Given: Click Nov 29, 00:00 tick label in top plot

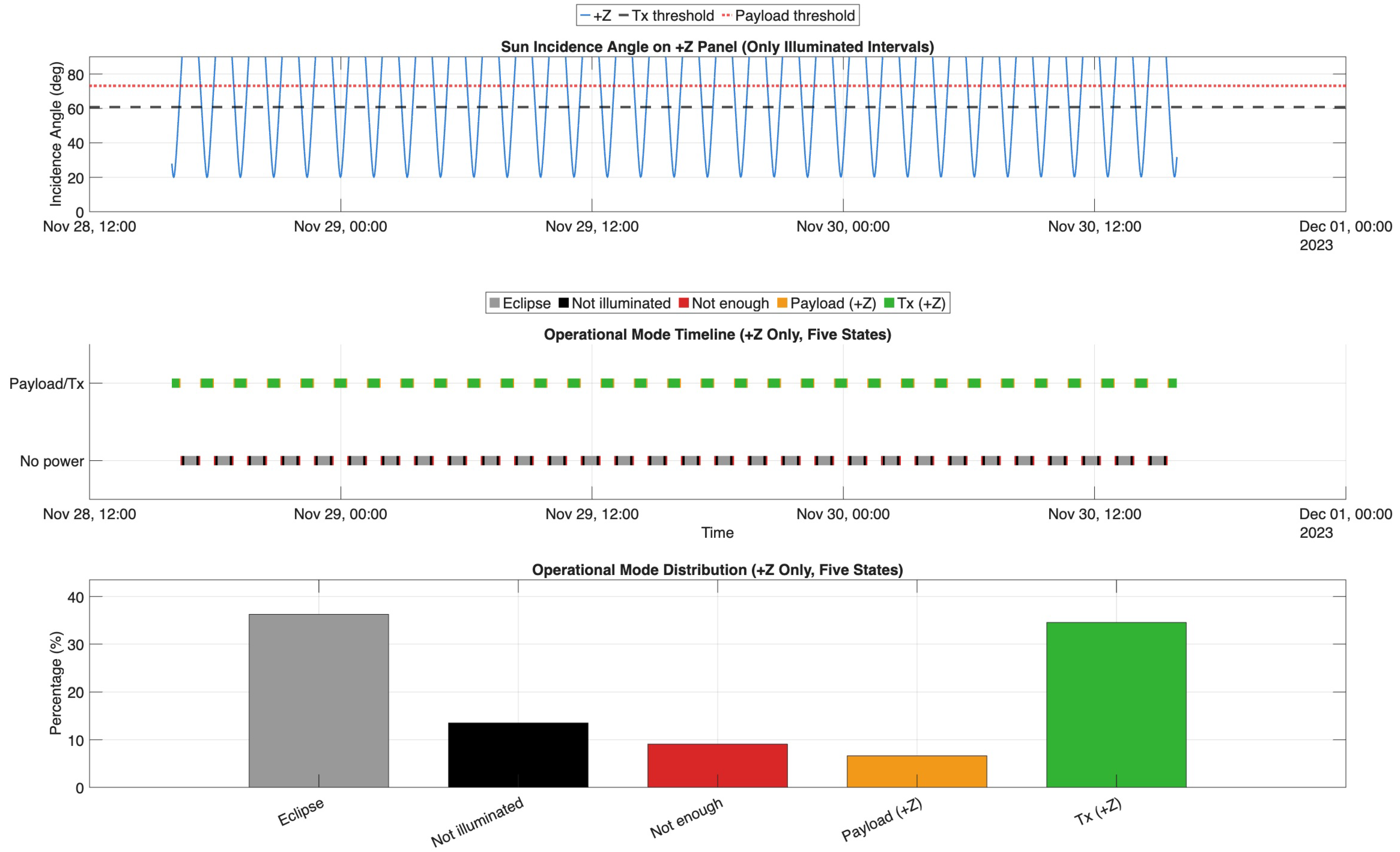Looking at the screenshot, I should pos(340,226).
